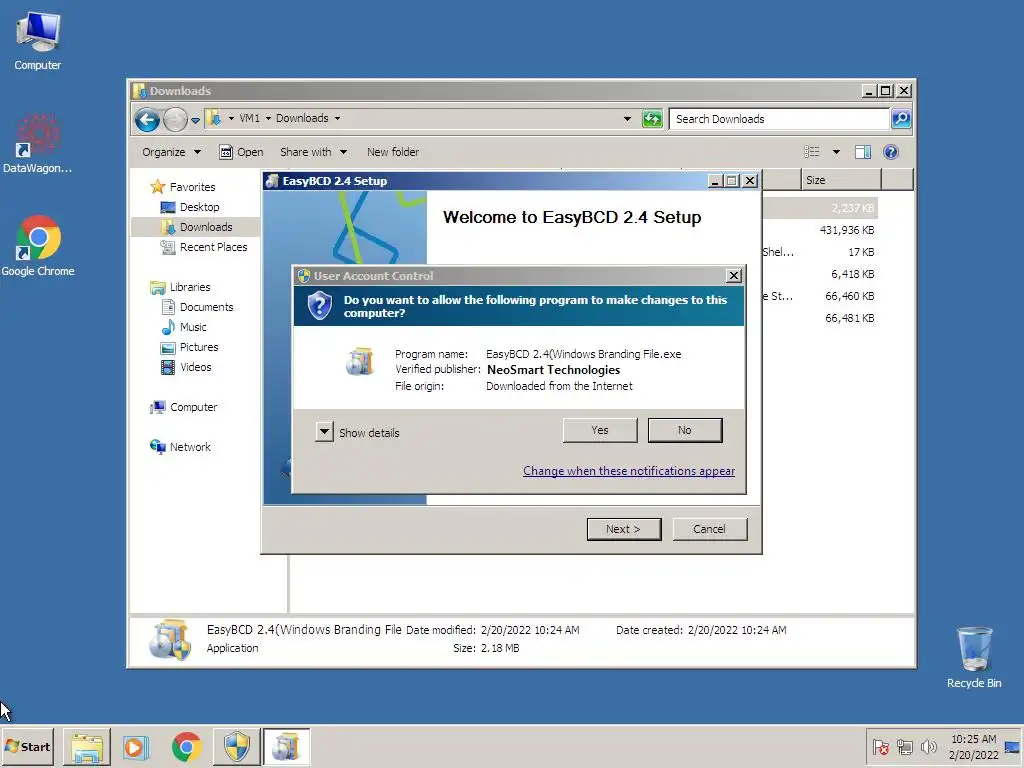Click Next in EasyBCD Setup
Screen dimensions: 1024x768
click(624, 529)
